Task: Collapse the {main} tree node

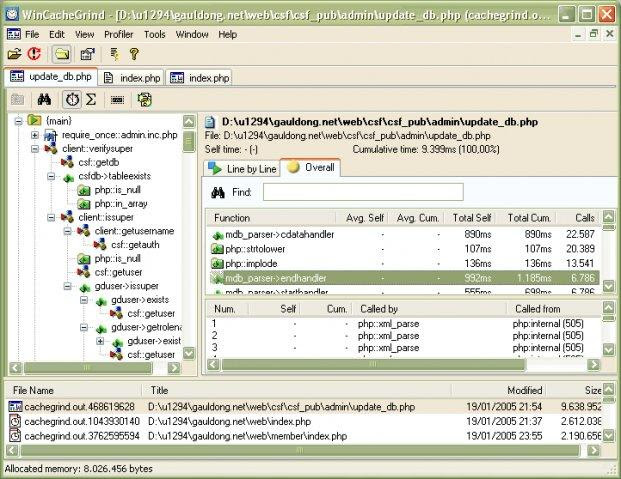Action: point(18,121)
